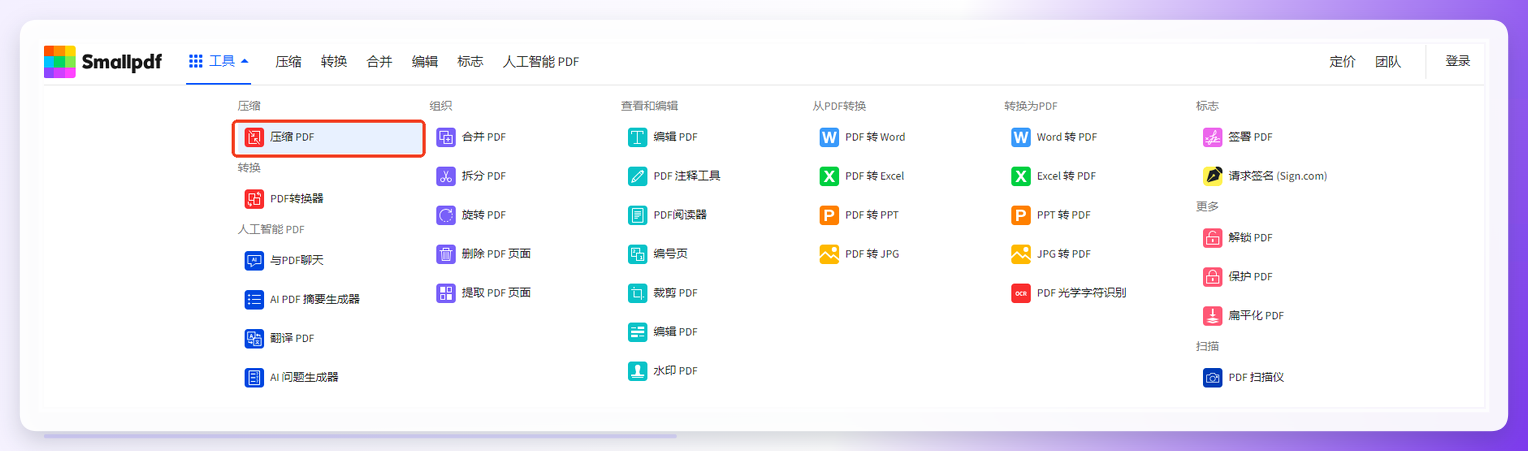The height and width of the screenshot is (451, 1528).
Task: Click the 删除 PDF 页面 trash icon
Action: pyautogui.click(x=446, y=254)
